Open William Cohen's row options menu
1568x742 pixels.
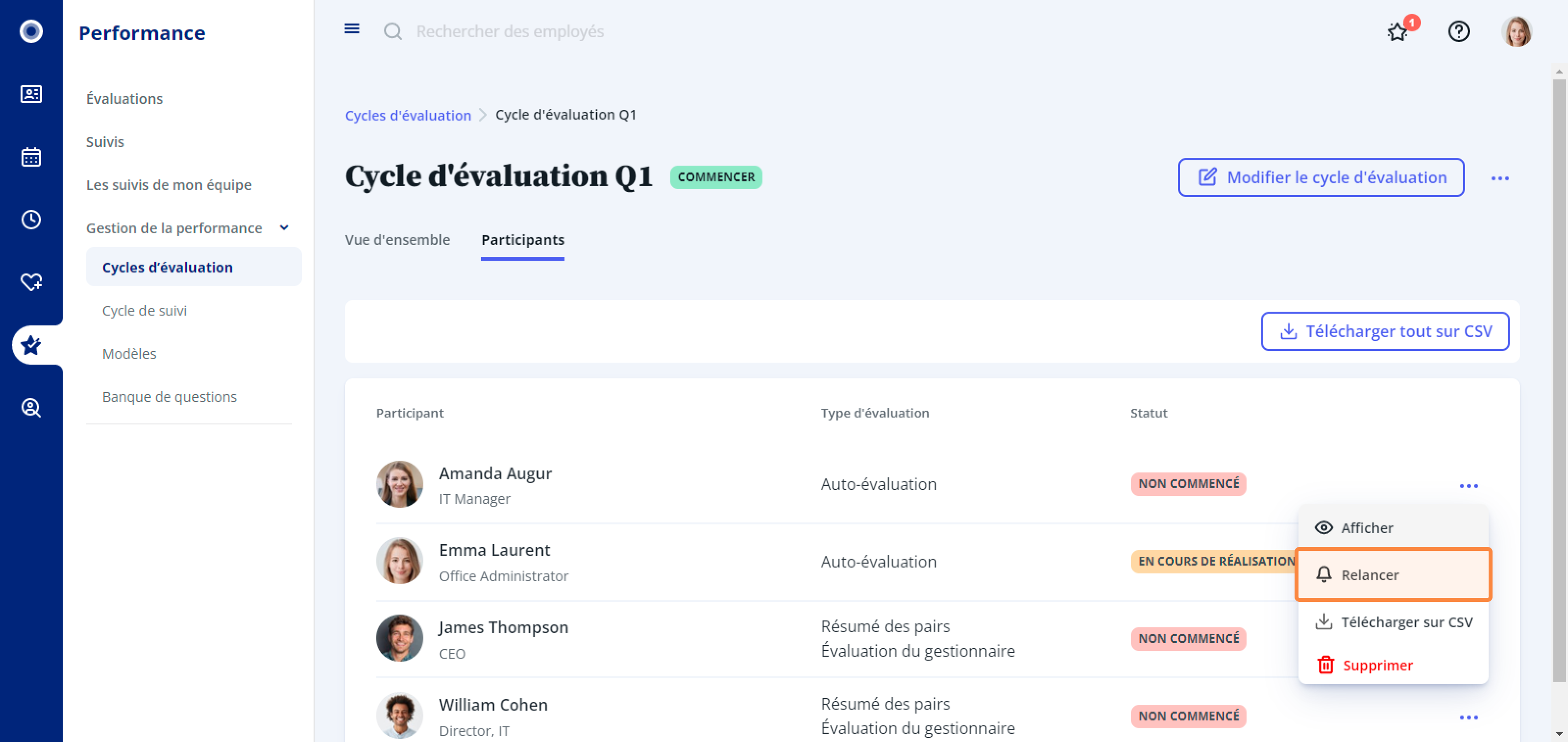tap(1468, 717)
